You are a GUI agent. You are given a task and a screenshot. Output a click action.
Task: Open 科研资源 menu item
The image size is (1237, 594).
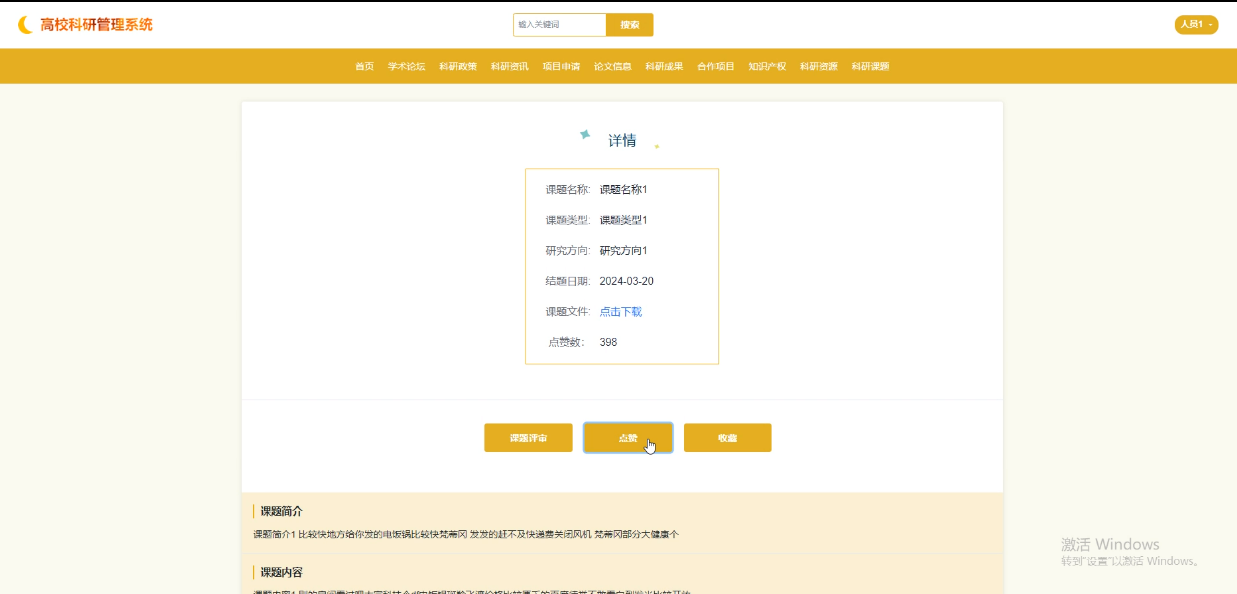click(818, 66)
